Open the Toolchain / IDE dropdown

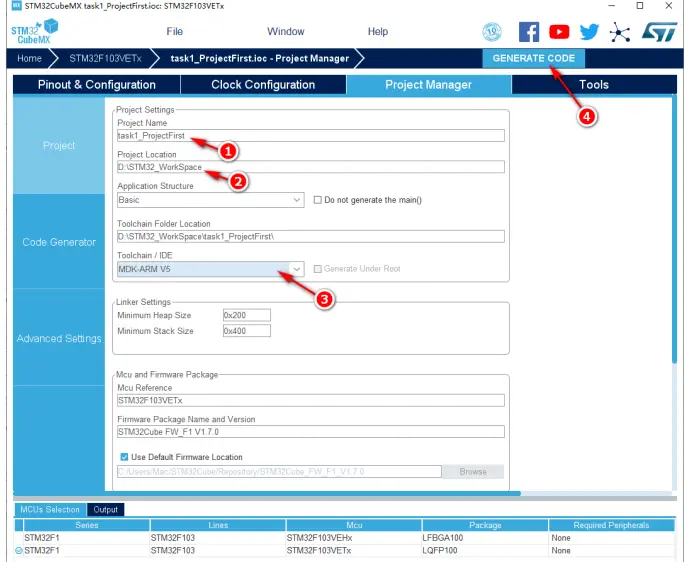pyautogui.click(x=211, y=269)
